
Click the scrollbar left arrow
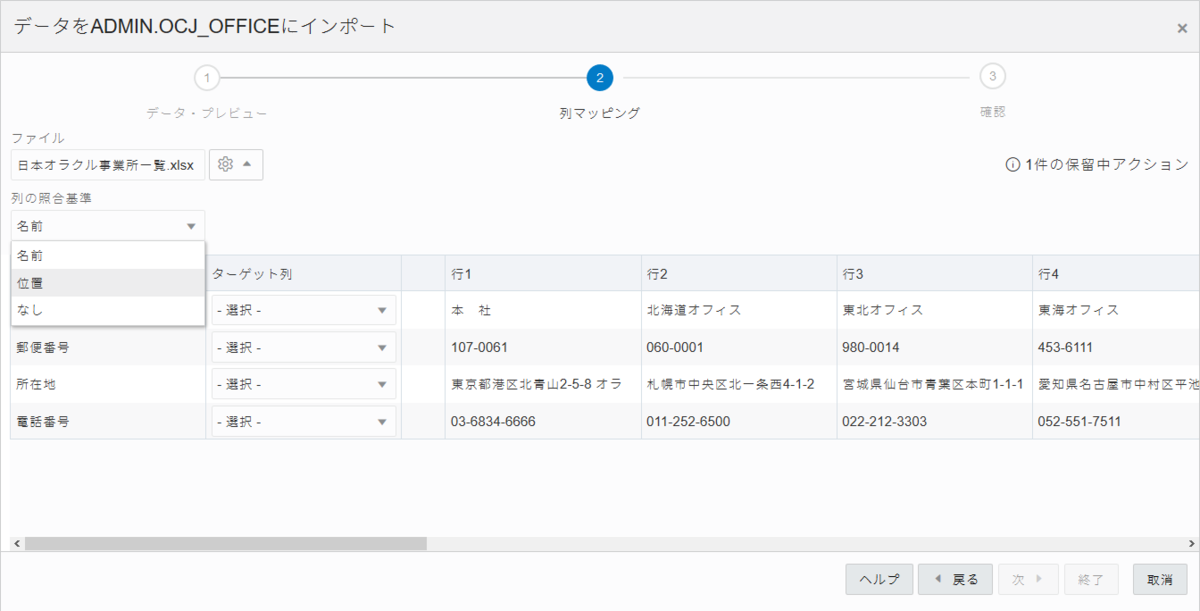(16, 544)
